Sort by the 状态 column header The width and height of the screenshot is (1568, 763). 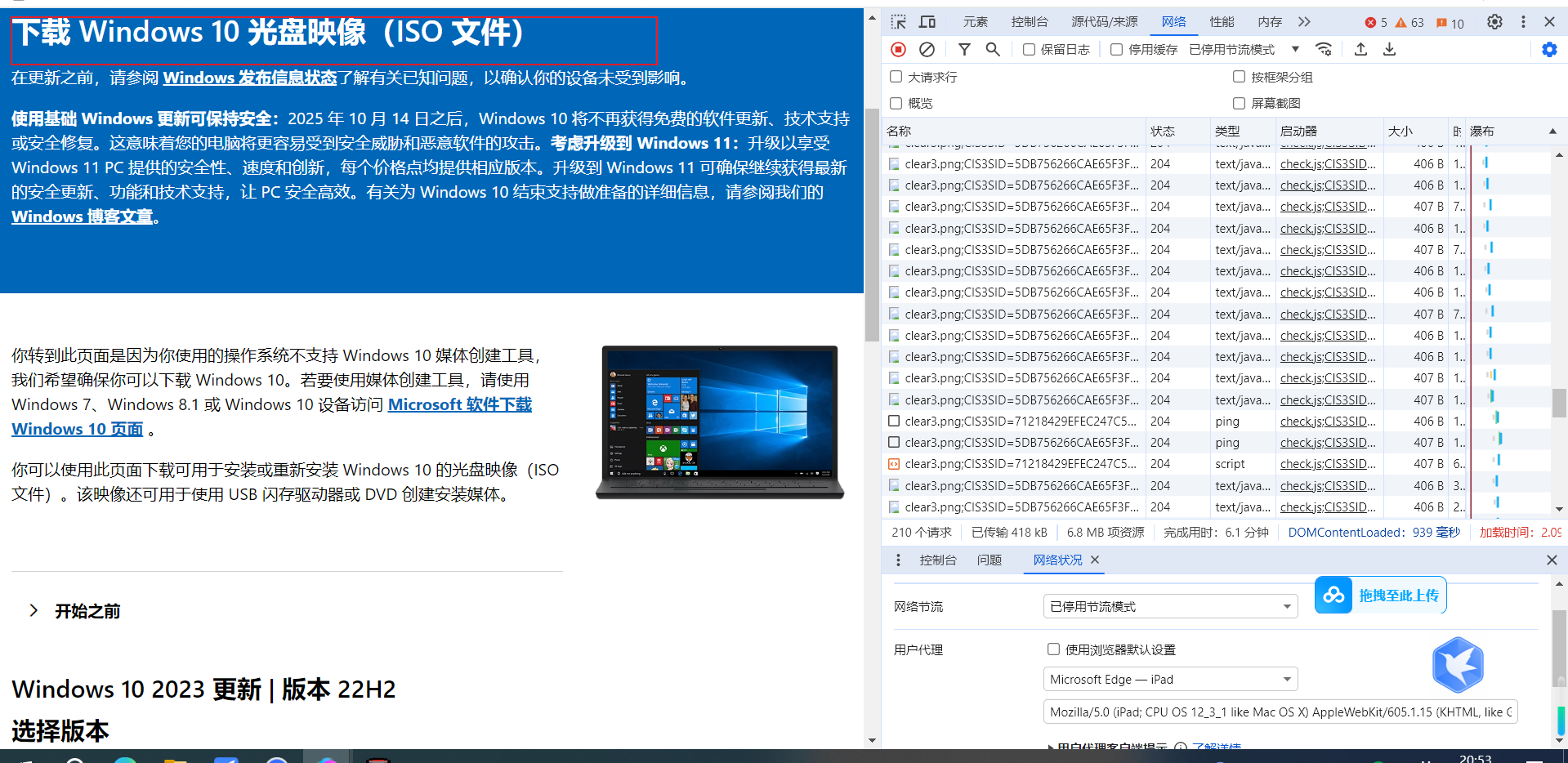(1177, 132)
